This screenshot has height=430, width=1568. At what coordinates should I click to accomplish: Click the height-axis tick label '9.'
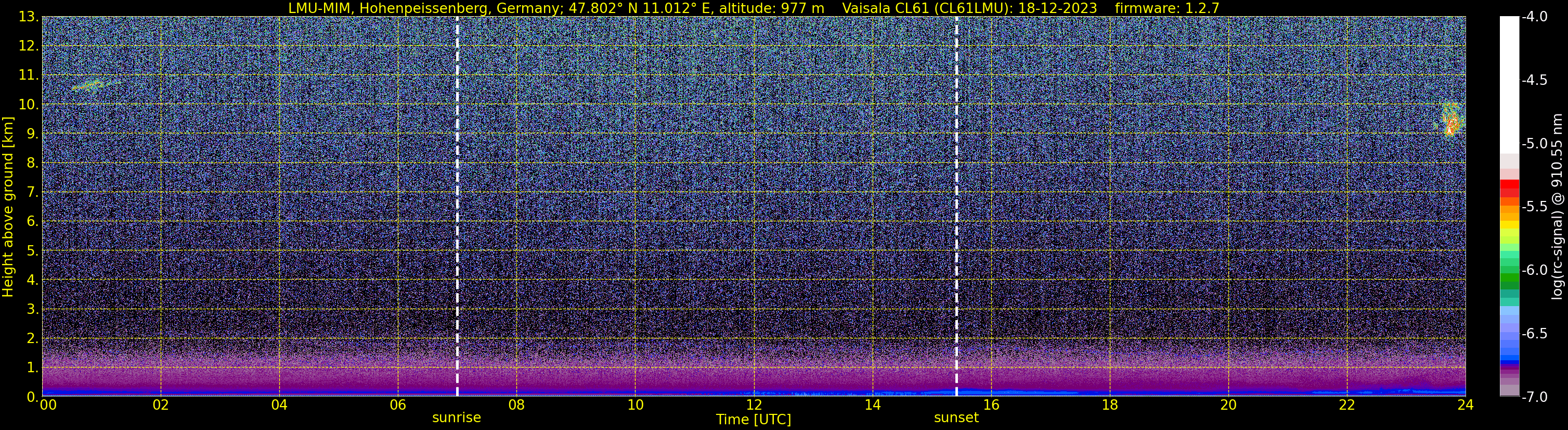(32, 133)
